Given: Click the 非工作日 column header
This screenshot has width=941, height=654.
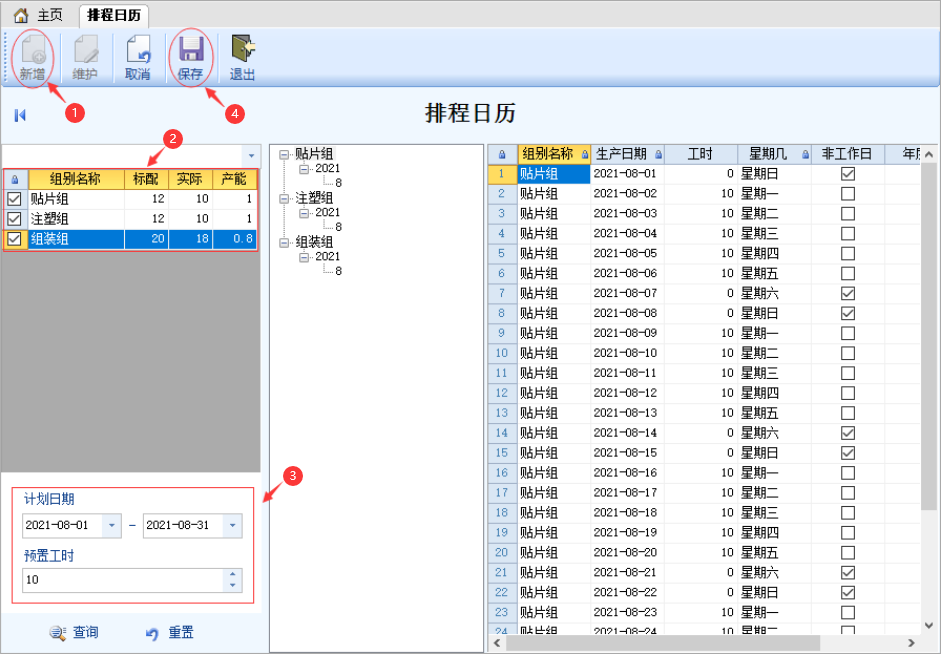Looking at the screenshot, I should (847, 154).
